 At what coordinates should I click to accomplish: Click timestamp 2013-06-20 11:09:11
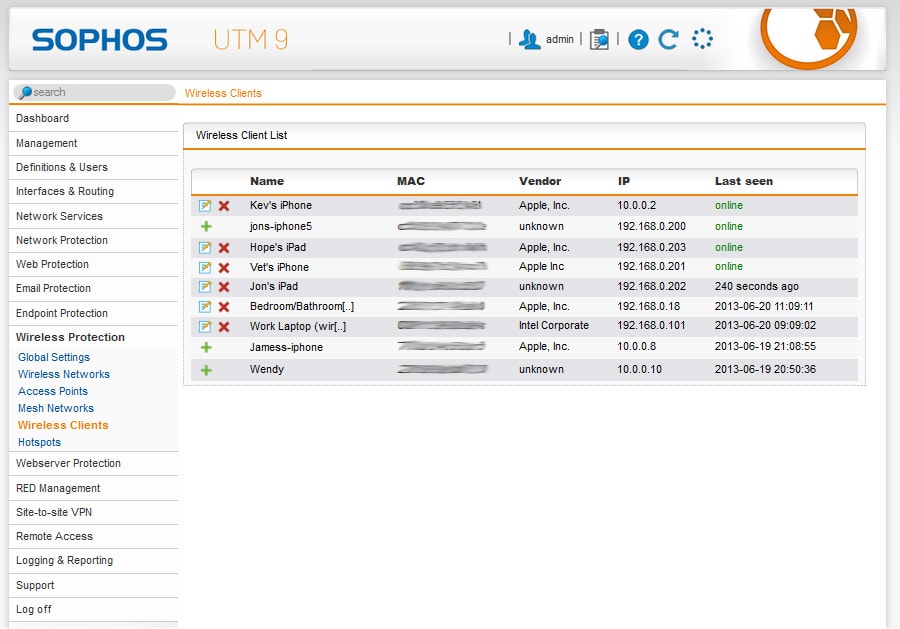point(764,306)
